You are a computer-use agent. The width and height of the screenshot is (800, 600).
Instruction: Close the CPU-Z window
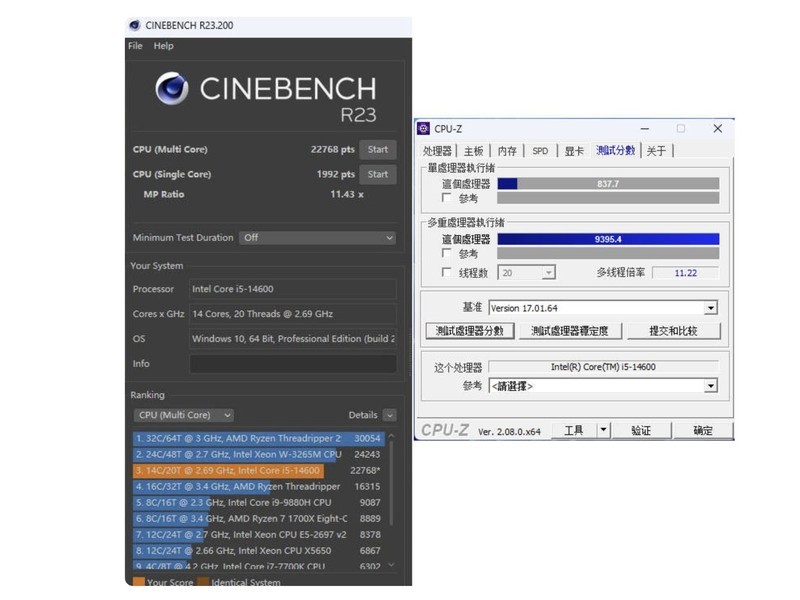pyautogui.click(x=717, y=129)
